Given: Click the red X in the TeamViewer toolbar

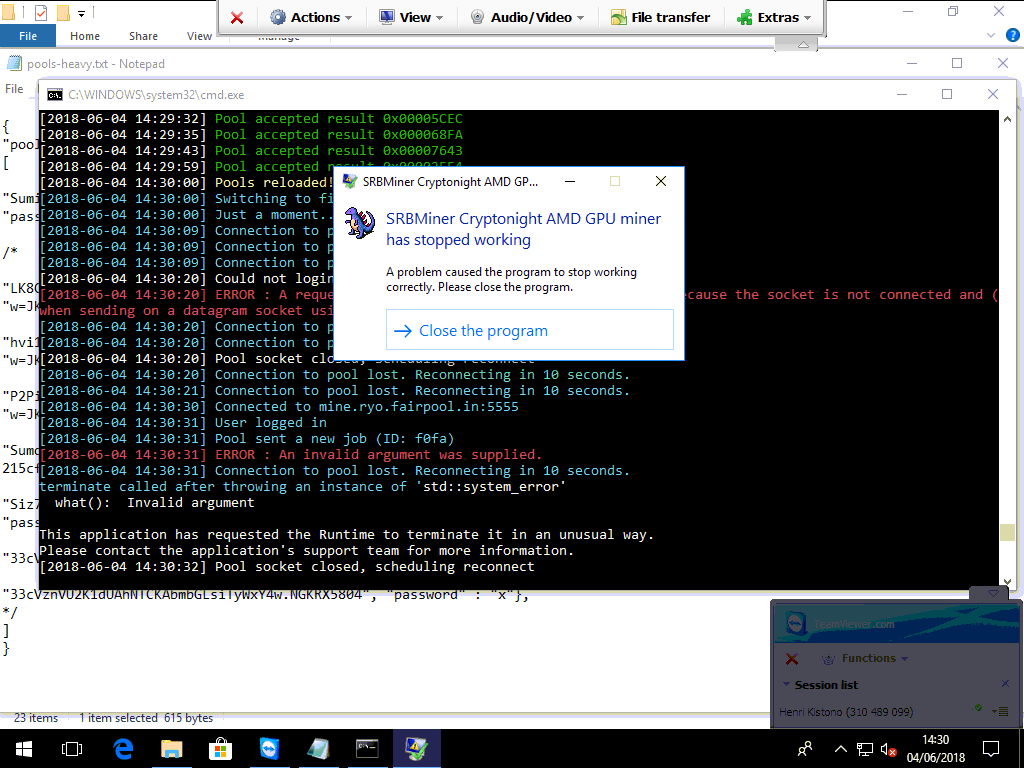Looking at the screenshot, I should click(237, 18).
